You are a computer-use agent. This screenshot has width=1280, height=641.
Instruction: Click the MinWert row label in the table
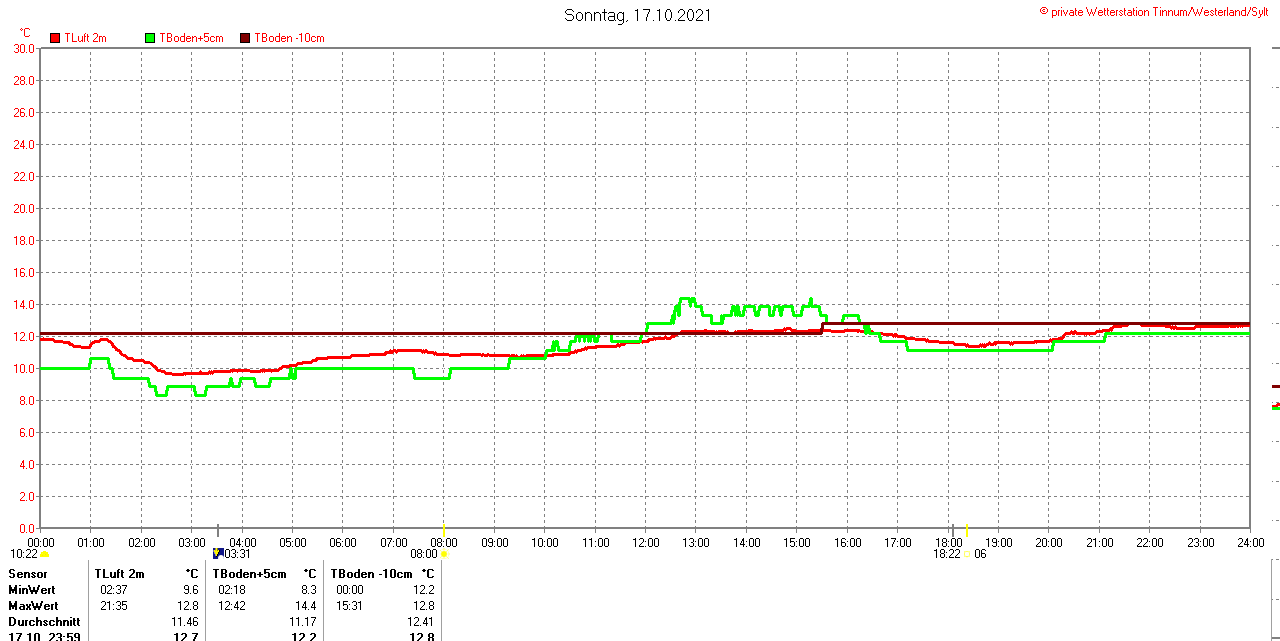(x=33, y=590)
